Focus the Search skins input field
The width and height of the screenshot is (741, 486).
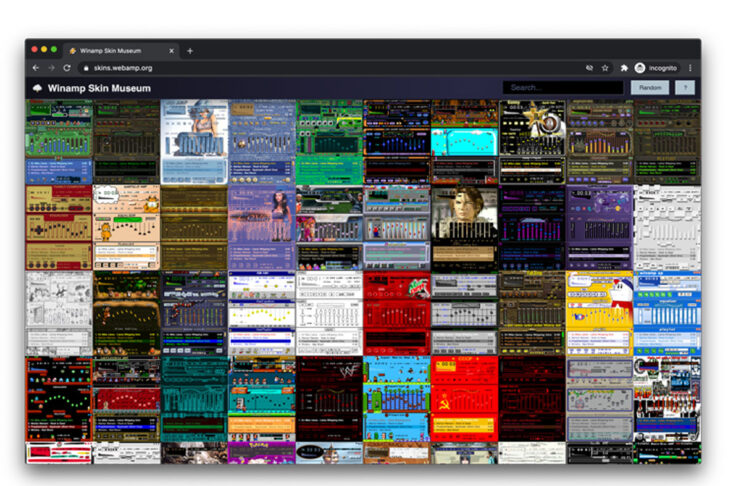pyautogui.click(x=563, y=87)
